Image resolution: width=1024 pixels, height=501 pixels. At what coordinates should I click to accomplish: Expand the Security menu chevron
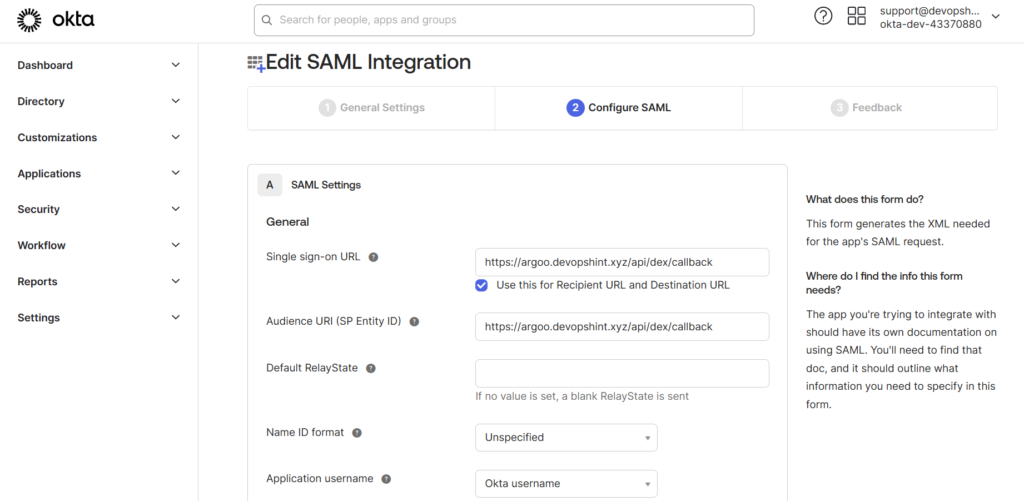(175, 209)
